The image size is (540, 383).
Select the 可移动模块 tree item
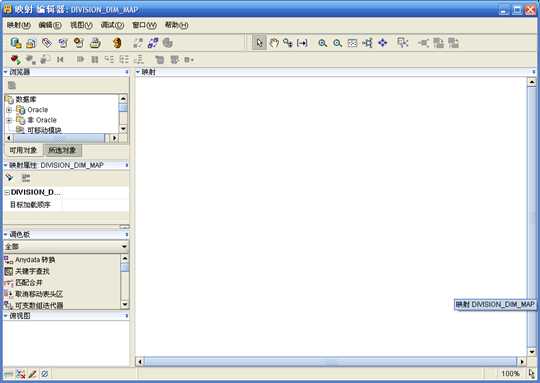44,130
